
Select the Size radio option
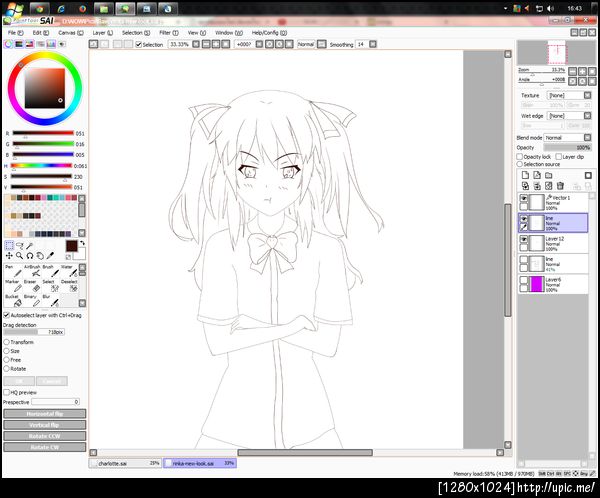[7, 351]
